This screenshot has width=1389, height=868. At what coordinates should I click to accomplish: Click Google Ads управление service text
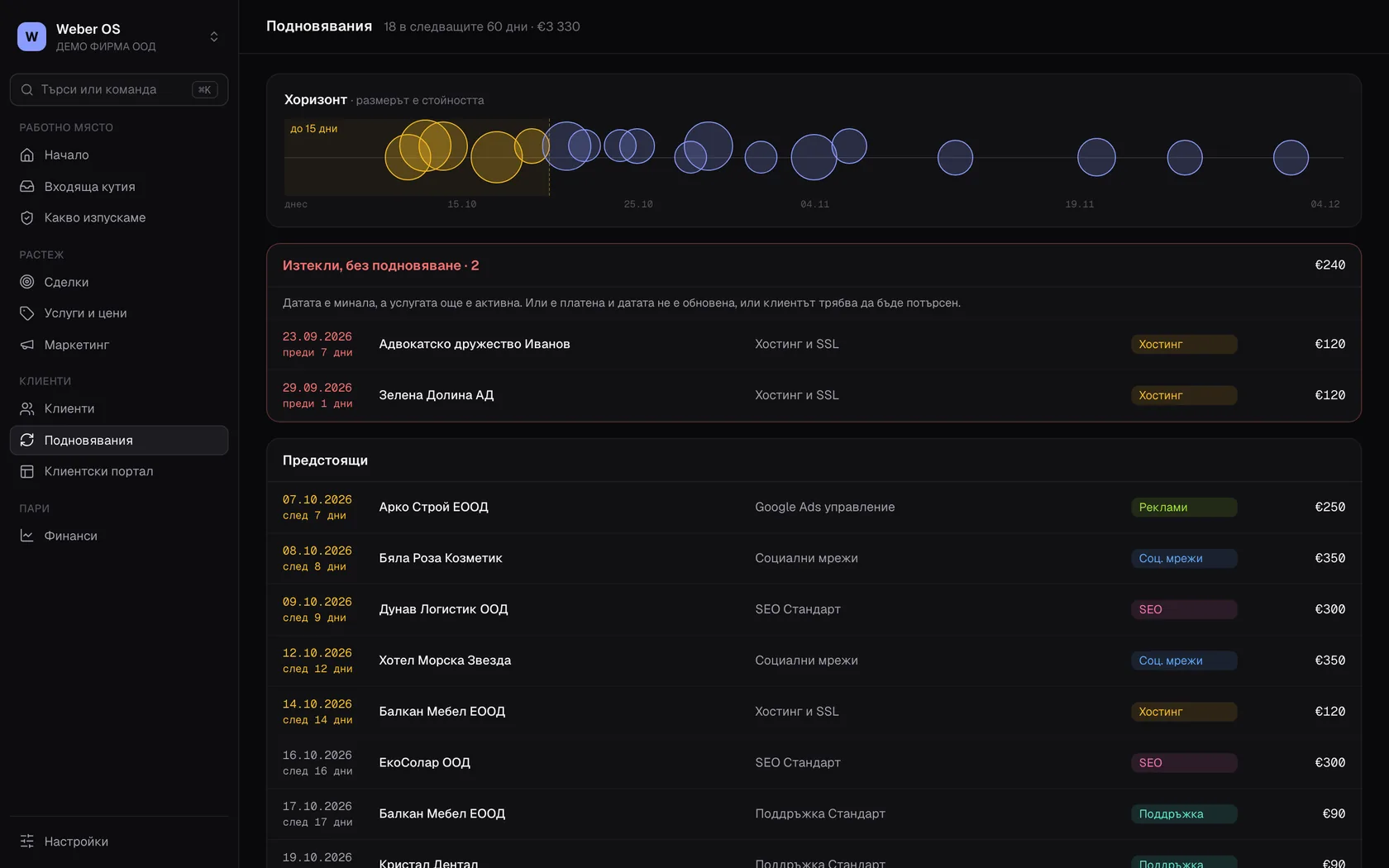click(824, 507)
